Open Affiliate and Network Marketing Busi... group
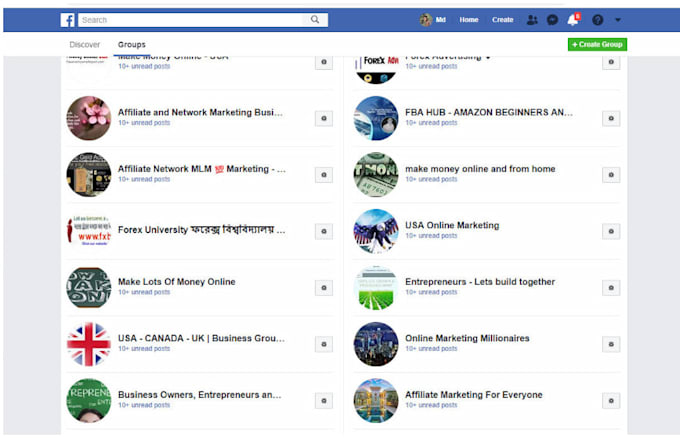This screenshot has height=438, width=680. pos(200,112)
